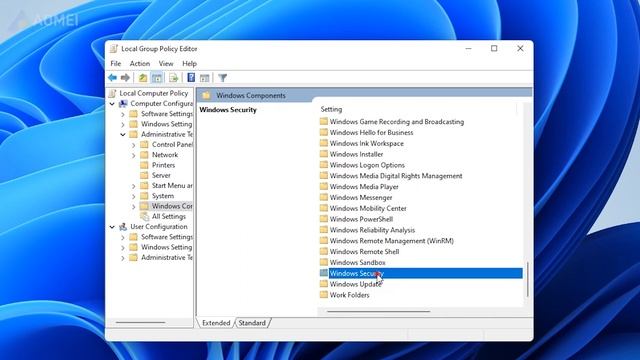Image resolution: width=640 pixels, height=360 pixels.
Task: Click folder icon beside Windows Update
Action: (324, 284)
